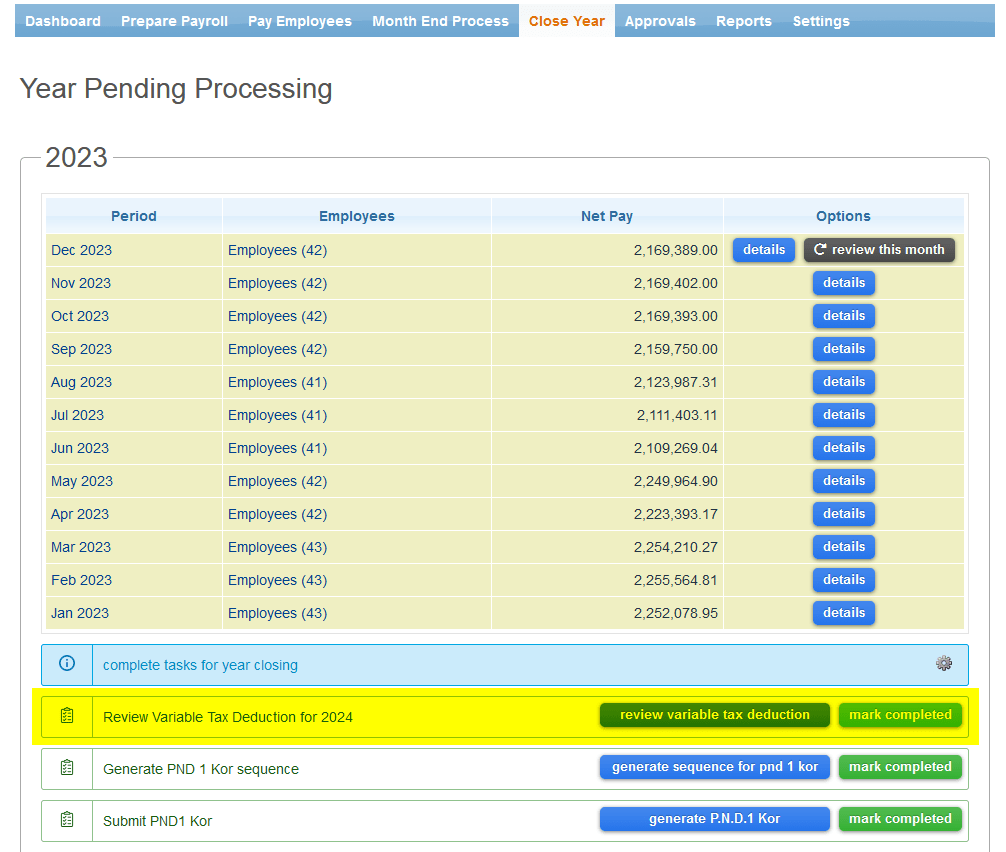Click clipboard icon for Review Variable Tax Deduction
Viewport: 1006px width, 852px height.
point(67,716)
